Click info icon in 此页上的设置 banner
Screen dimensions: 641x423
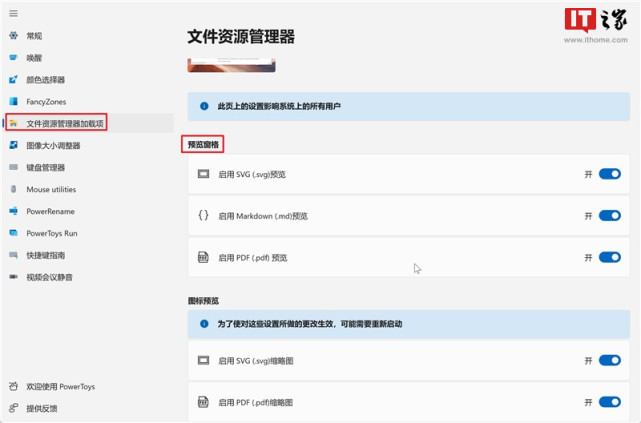(x=204, y=106)
